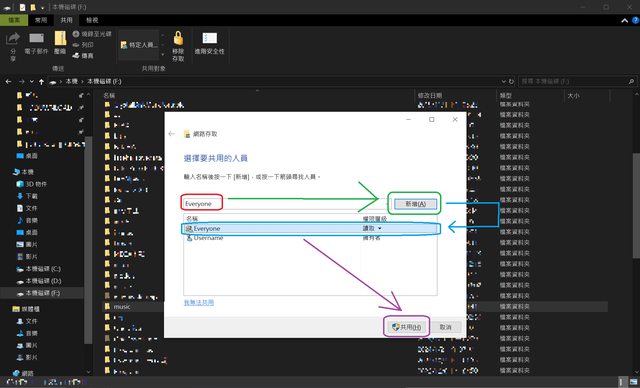This screenshot has width=640, height=388.
Task: Go up one folder with the up arrow
Action: pyautogui.click(x=41, y=82)
